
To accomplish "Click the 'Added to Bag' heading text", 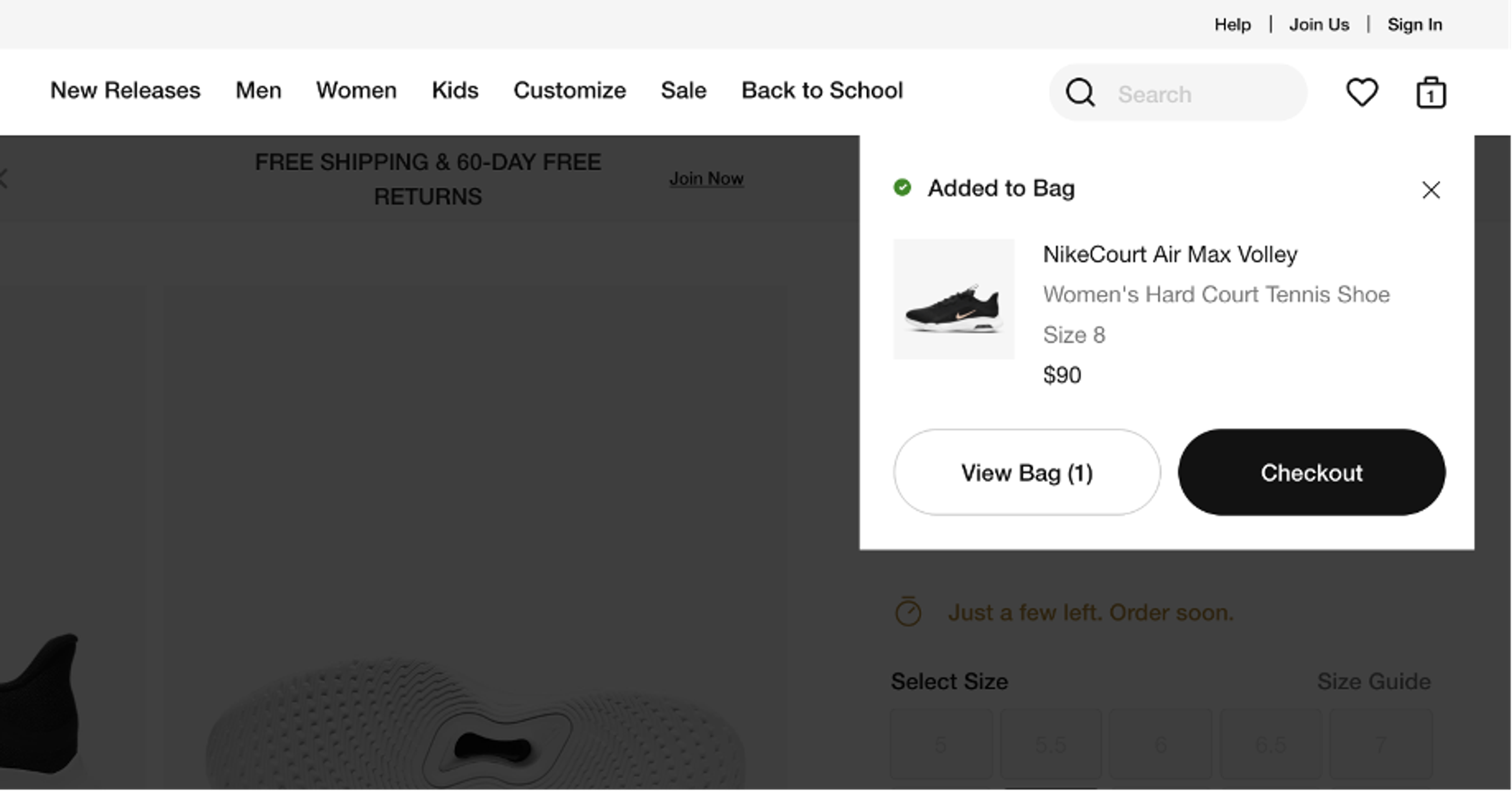I will [x=1001, y=189].
